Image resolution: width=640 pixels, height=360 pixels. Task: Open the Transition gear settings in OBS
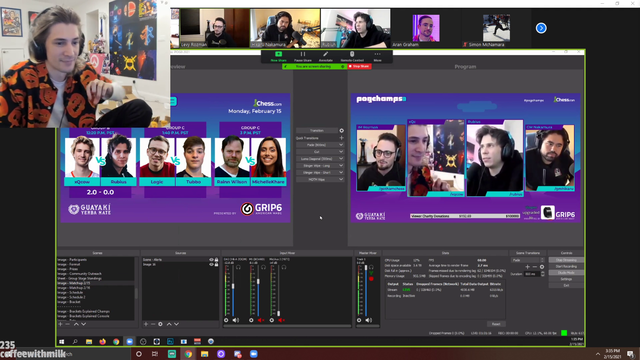(x=342, y=131)
